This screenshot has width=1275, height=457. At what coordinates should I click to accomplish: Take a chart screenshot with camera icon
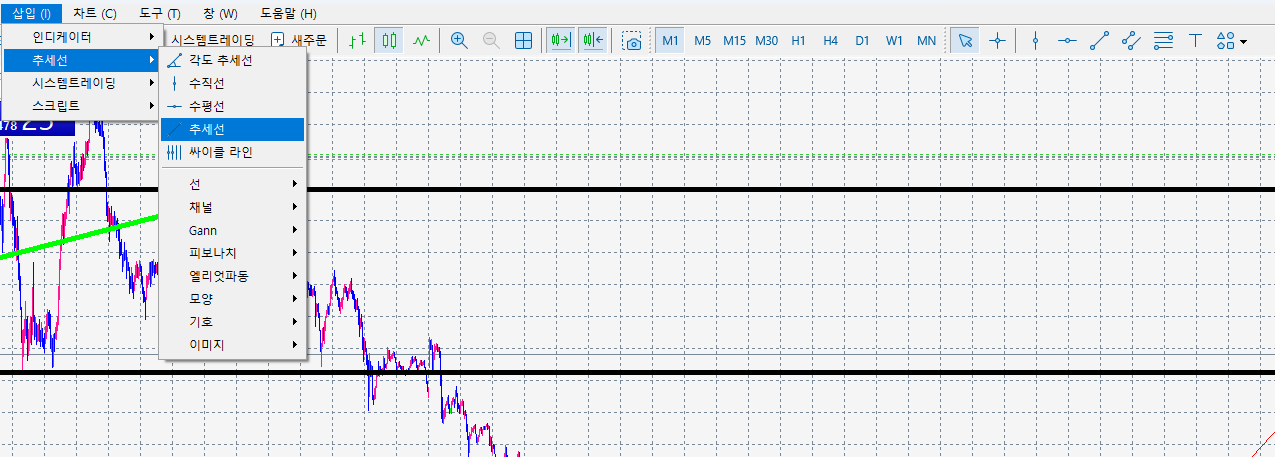(x=632, y=41)
